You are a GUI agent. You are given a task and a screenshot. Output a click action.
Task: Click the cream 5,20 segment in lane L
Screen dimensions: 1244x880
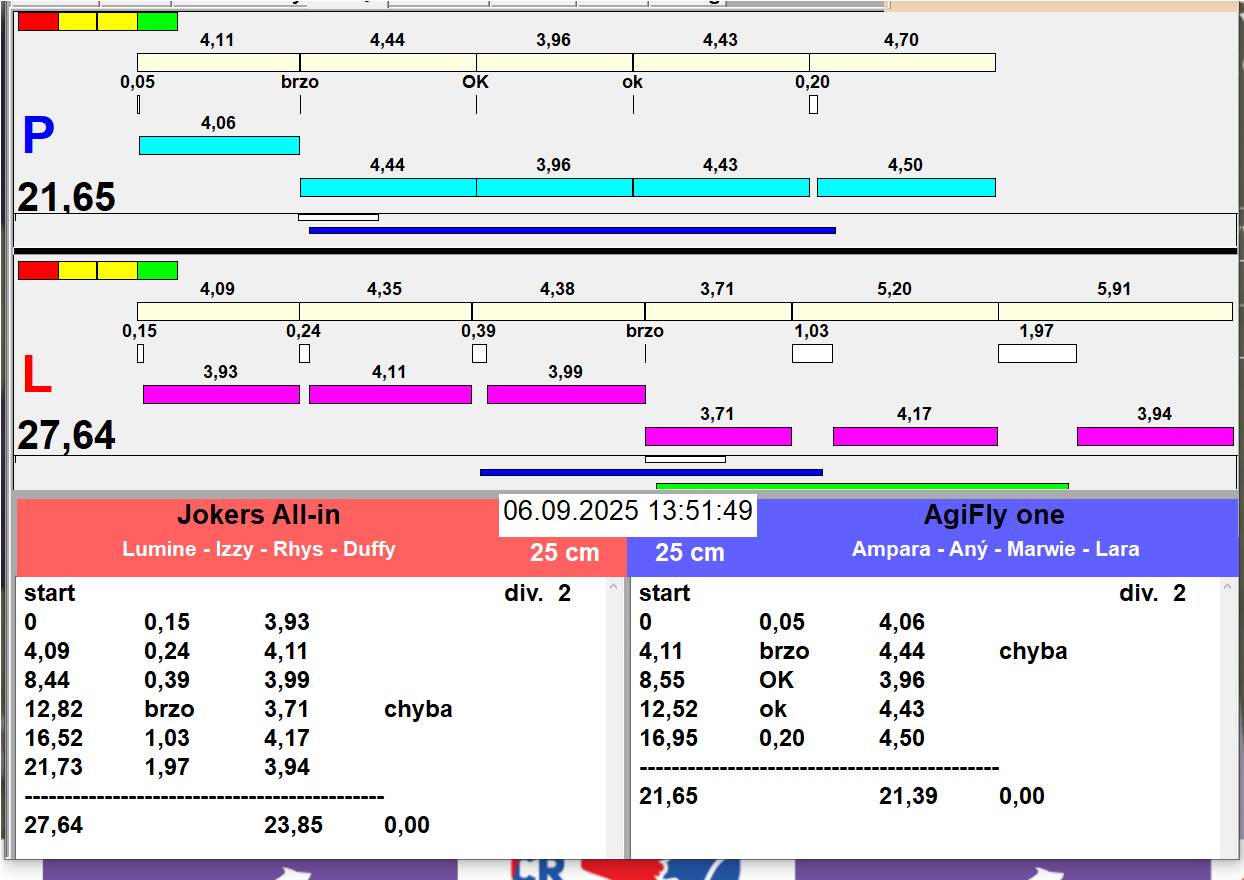click(x=895, y=311)
